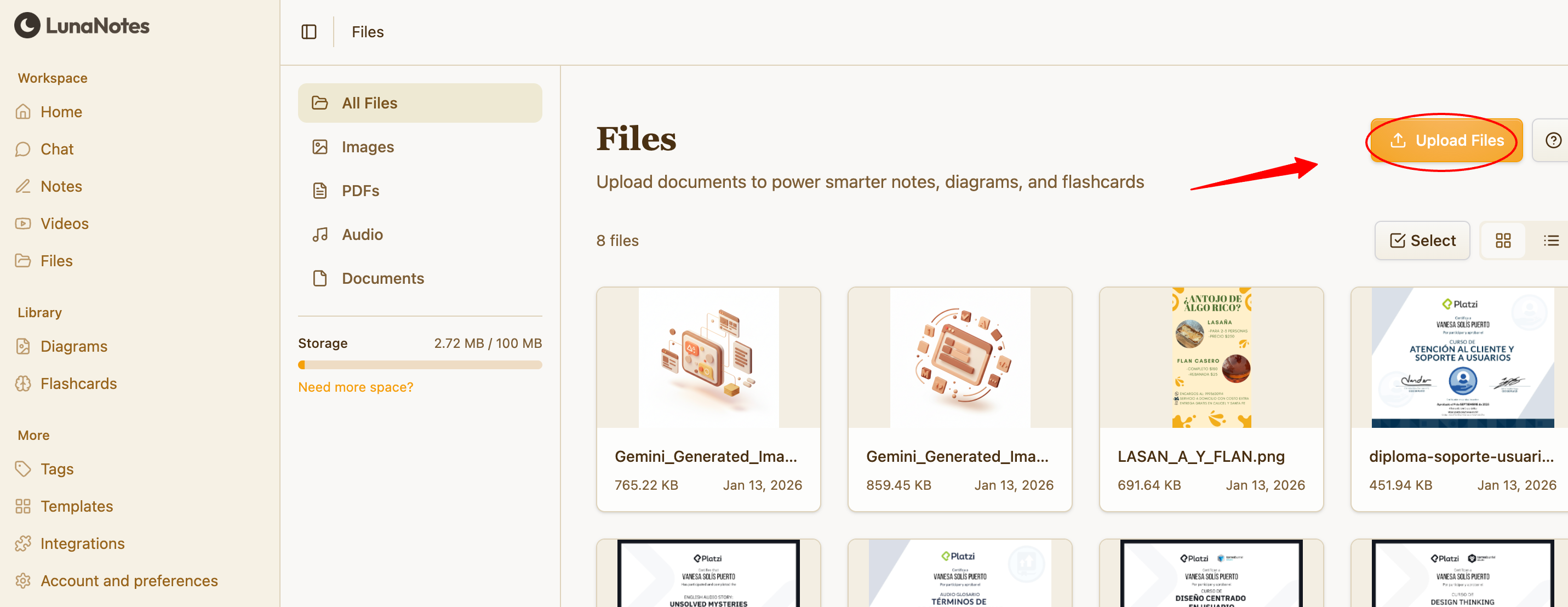This screenshot has width=1568, height=607.
Task: Toggle the sidebar panel icon
Action: coord(308,32)
